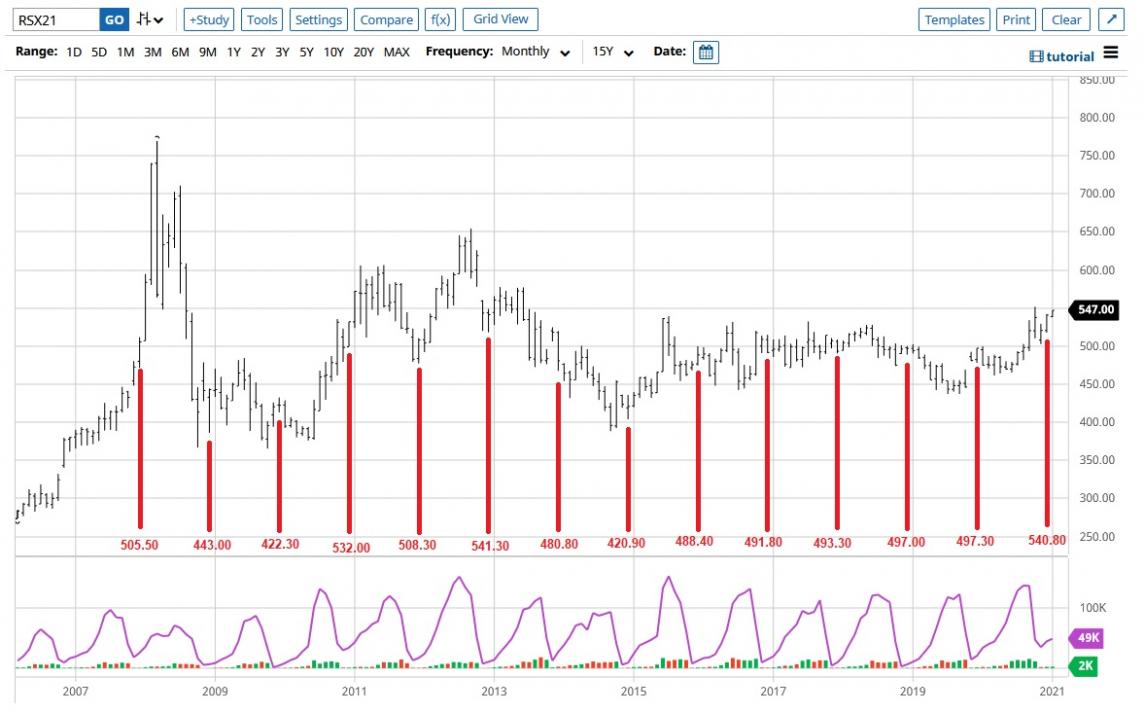Expand the 15Y period dropdown
The height and width of the screenshot is (713, 1144).
[x=613, y=52]
